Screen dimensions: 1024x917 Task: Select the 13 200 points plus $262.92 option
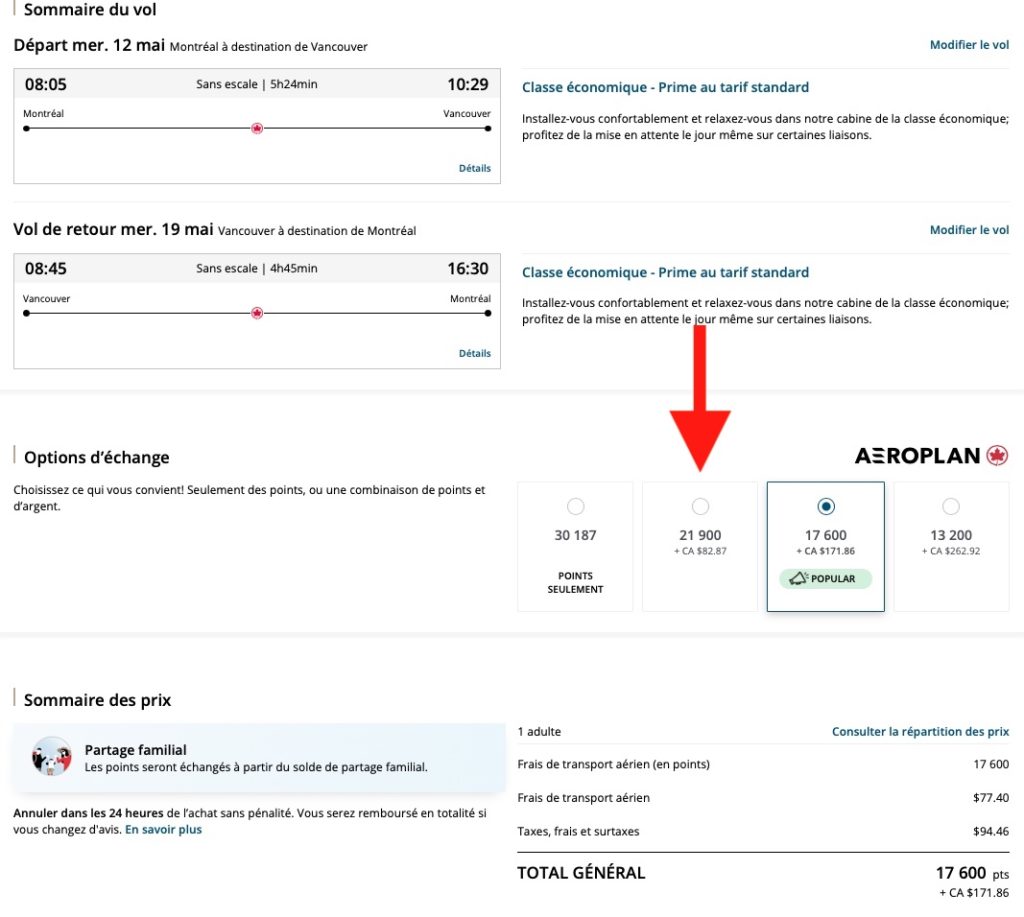(x=950, y=506)
